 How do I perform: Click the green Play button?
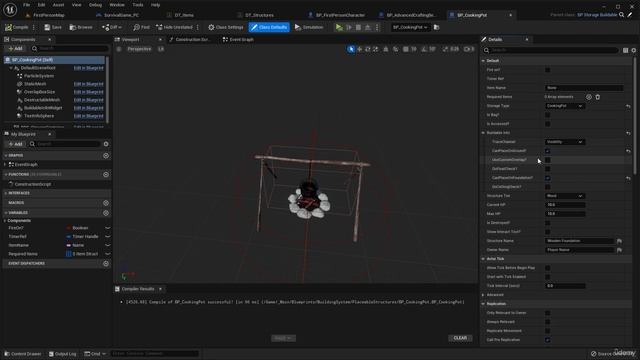[x=339, y=27]
